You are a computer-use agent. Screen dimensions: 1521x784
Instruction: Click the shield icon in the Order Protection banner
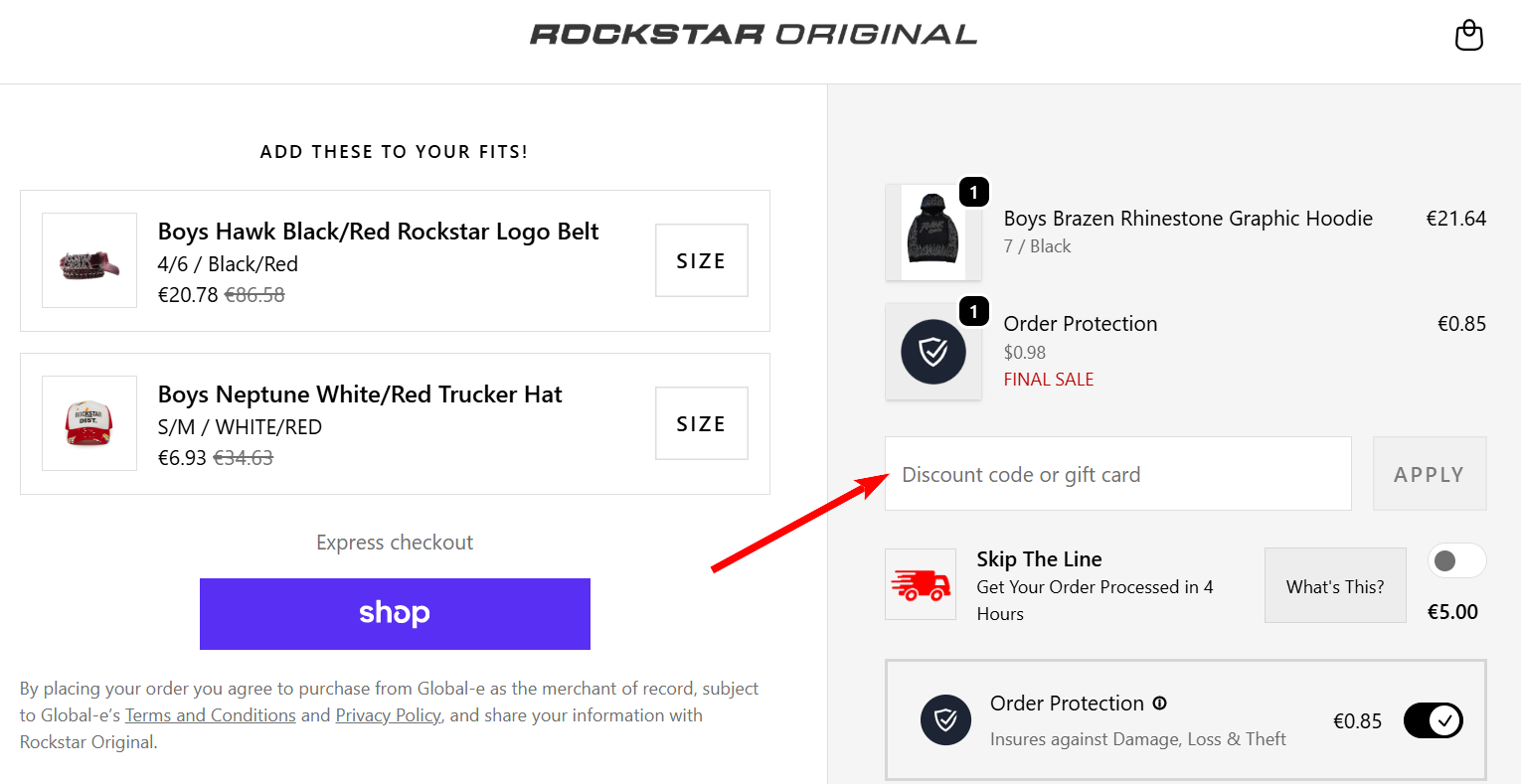[945, 719]
